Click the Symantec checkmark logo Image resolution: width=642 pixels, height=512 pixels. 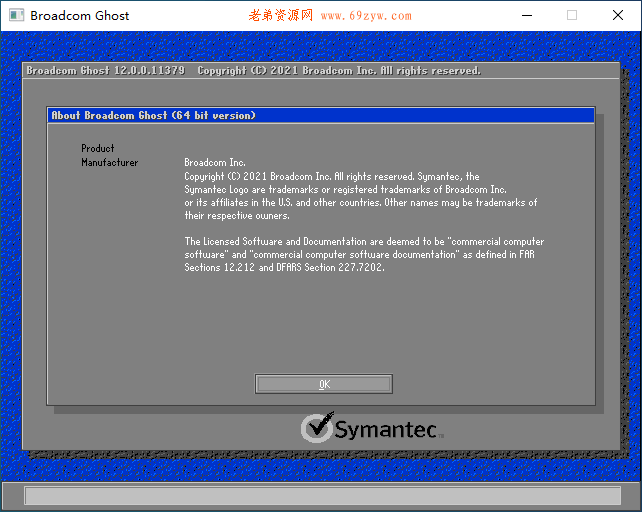click(317, 427)
